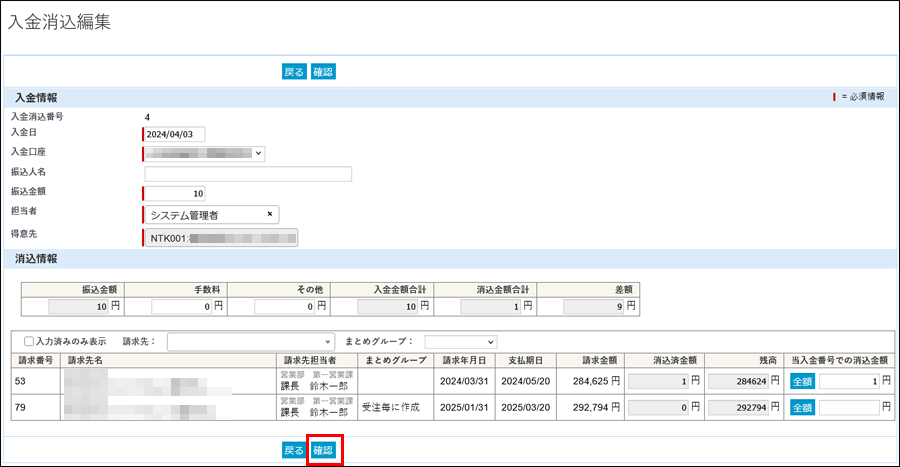Click the 入金消込編集 page title
This screenshot has width=900, height=467.
59,22
